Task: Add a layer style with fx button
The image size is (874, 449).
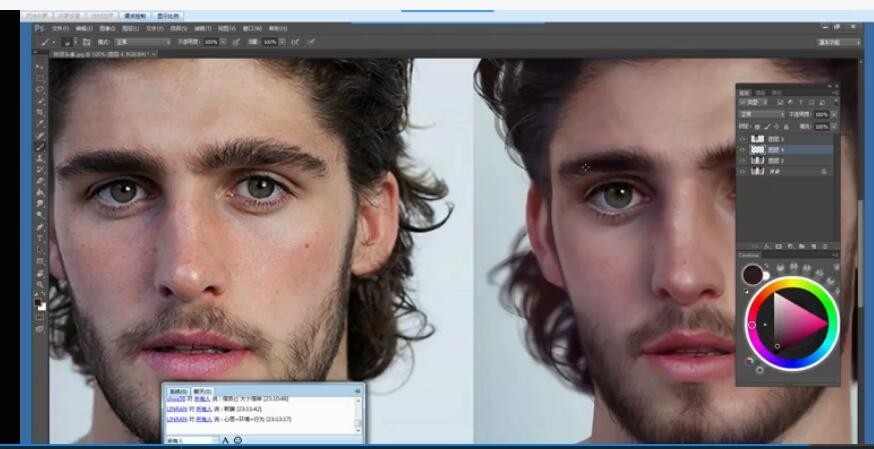Action: coord(767,246)
